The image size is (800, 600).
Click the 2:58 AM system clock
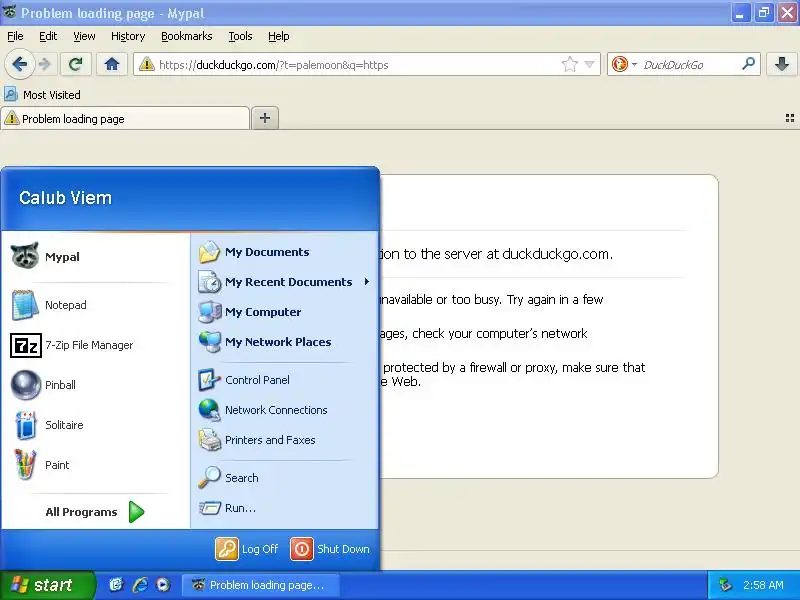(763, 585)
